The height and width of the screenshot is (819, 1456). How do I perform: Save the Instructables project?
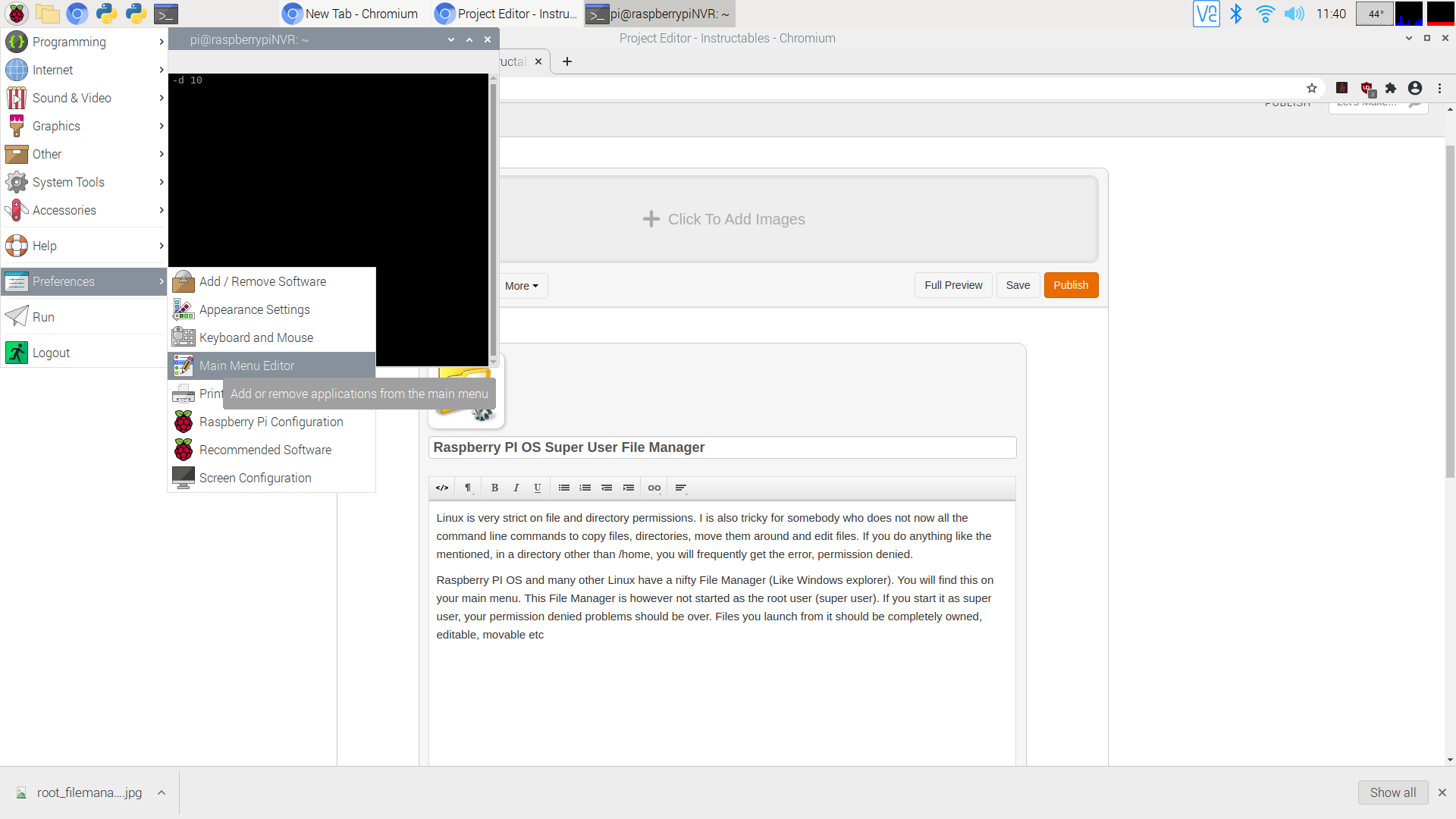click(x=1018, y=285)
